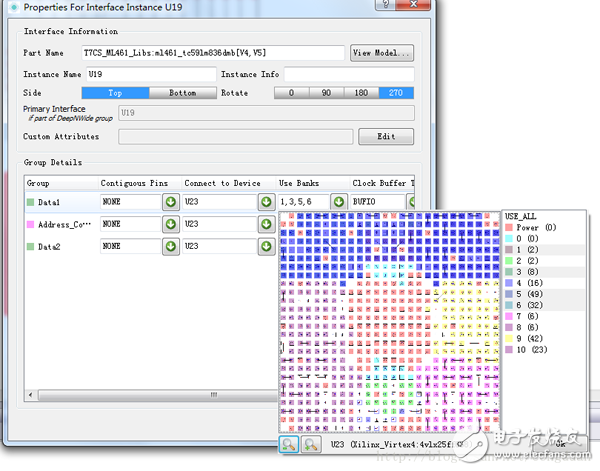This screenshot has width=600, height=471.
Task: Click the BUFIO clock buffer field for Data1
Action: (x=377, y=202)
